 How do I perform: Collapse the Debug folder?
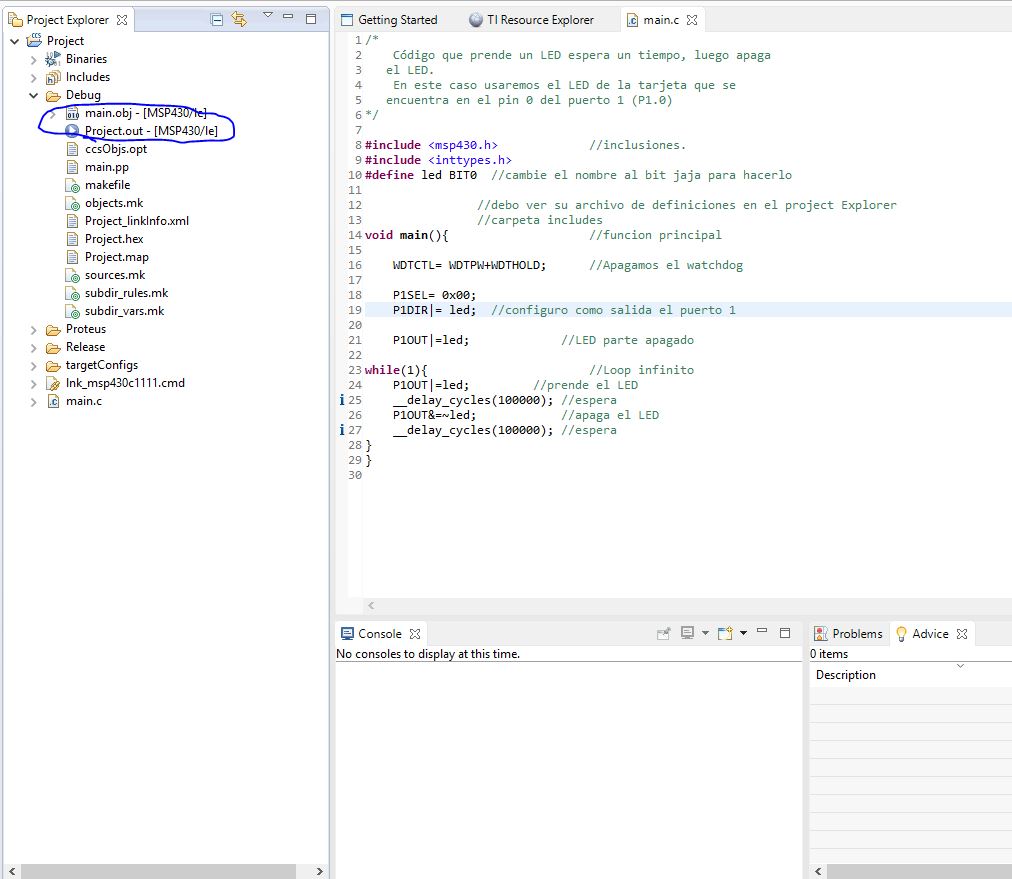pyautogui.click(x=34, y=96)
